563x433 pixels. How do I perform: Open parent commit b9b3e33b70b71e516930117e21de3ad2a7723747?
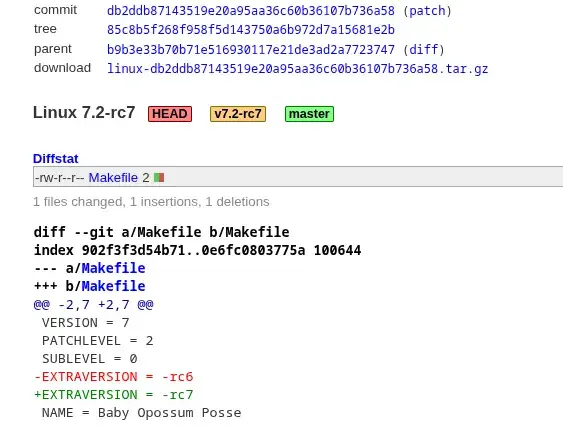pyautogui.click(x=251, y=49)
